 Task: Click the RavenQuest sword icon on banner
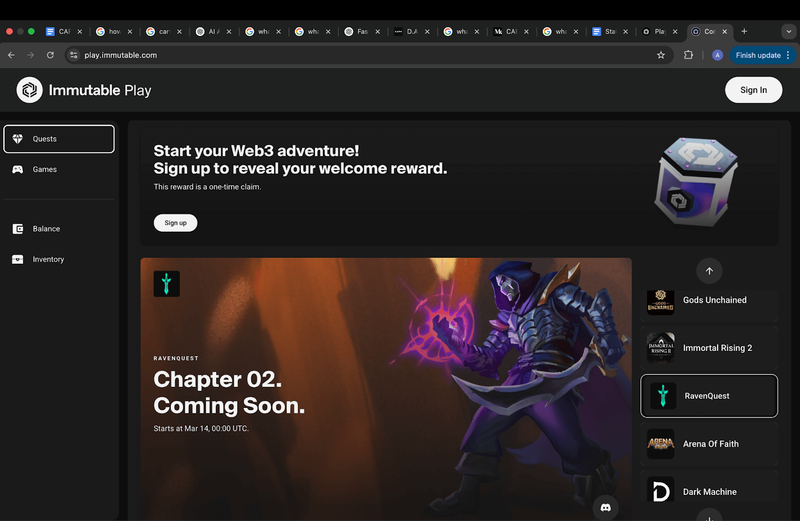(x=166, y=284)
